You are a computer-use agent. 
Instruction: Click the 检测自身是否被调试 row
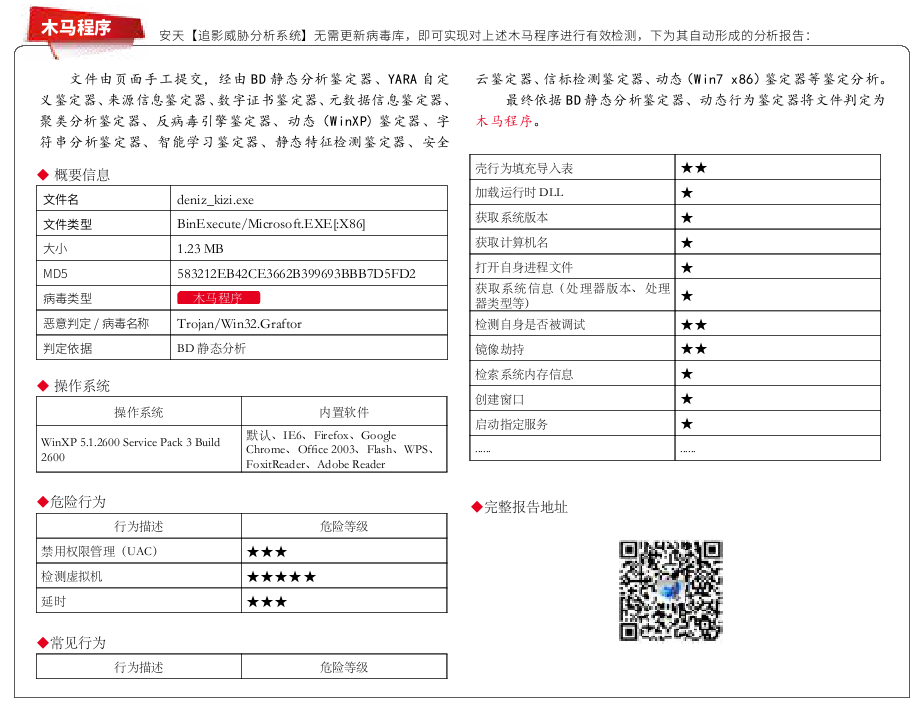pyautogui.click(x=675, y=324)
